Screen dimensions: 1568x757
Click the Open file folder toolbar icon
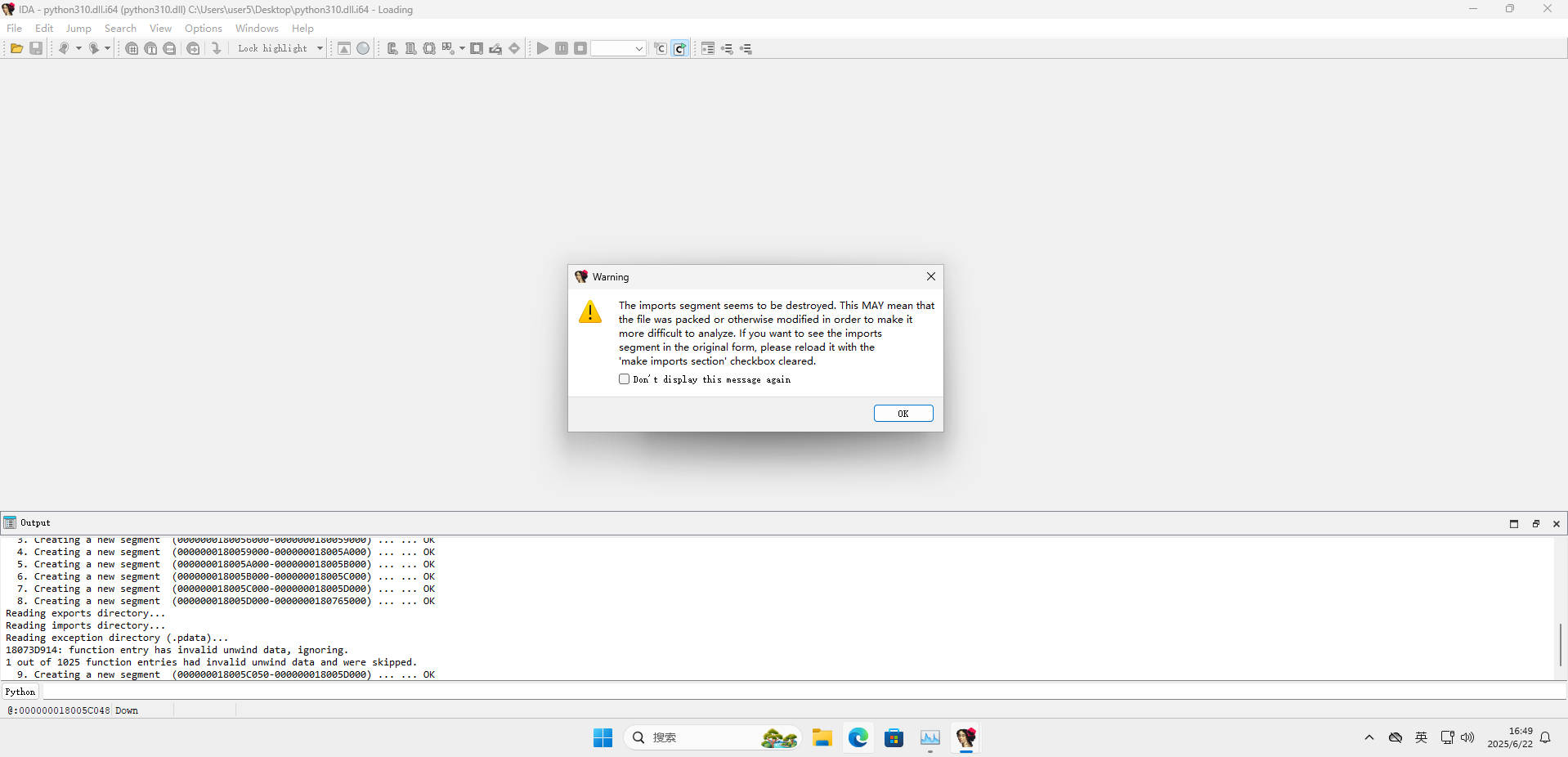pos(16,48)
